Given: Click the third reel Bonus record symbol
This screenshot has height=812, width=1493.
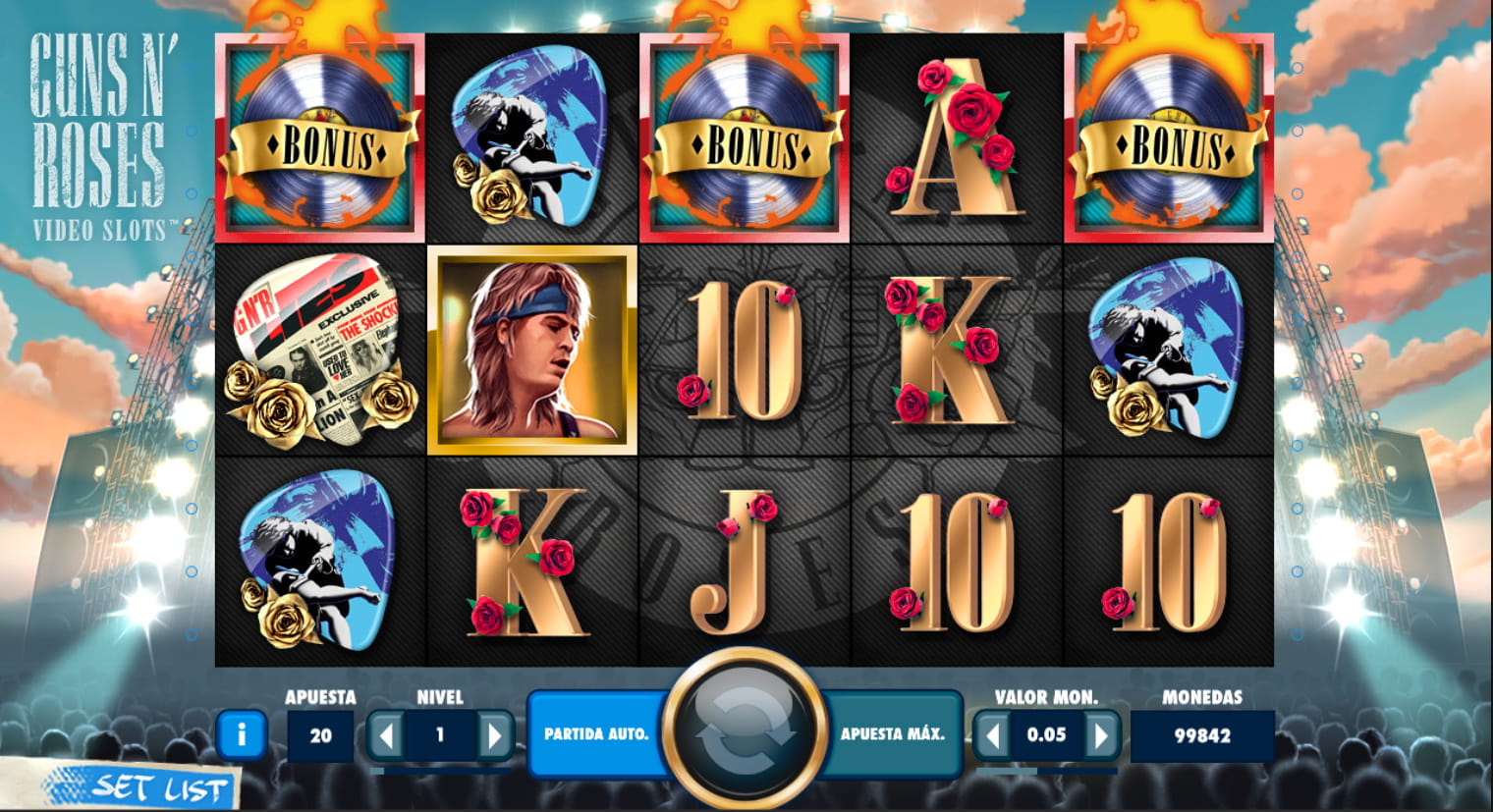Looking at the screenshot, I should pyautogui.click(x=745, y=137).
